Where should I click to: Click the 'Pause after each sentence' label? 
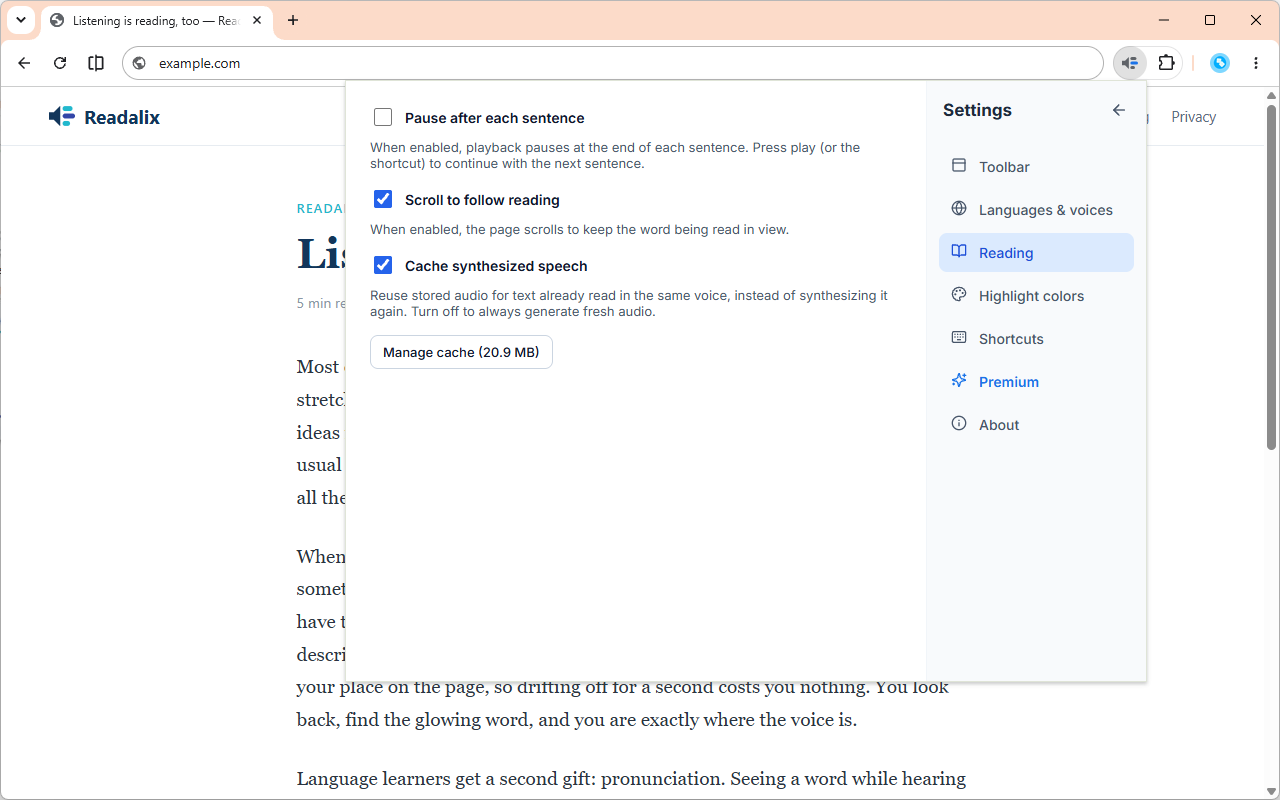click(x=494, y=118)
